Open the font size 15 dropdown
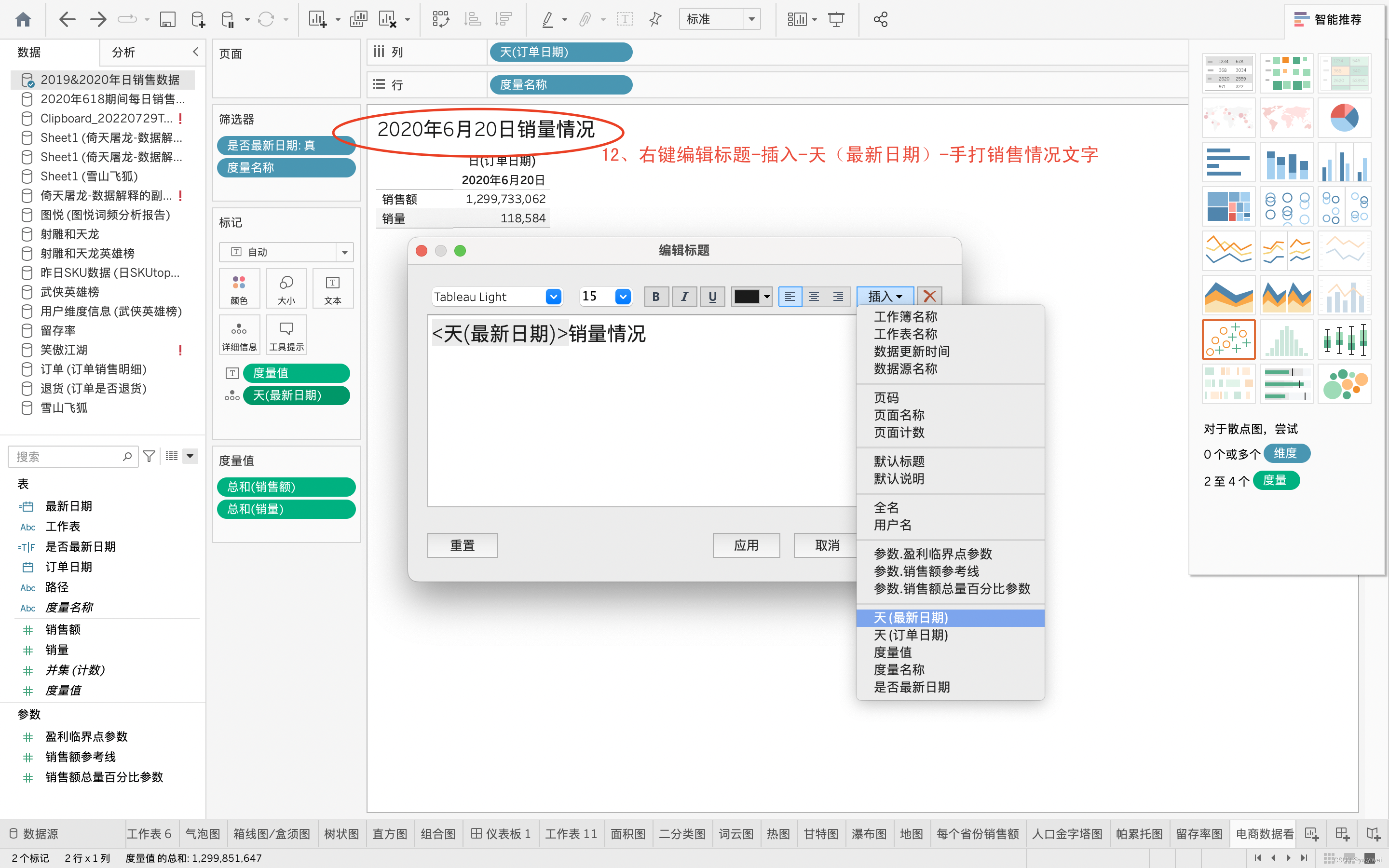This screenshot has width=1389, height=868. 623,297
